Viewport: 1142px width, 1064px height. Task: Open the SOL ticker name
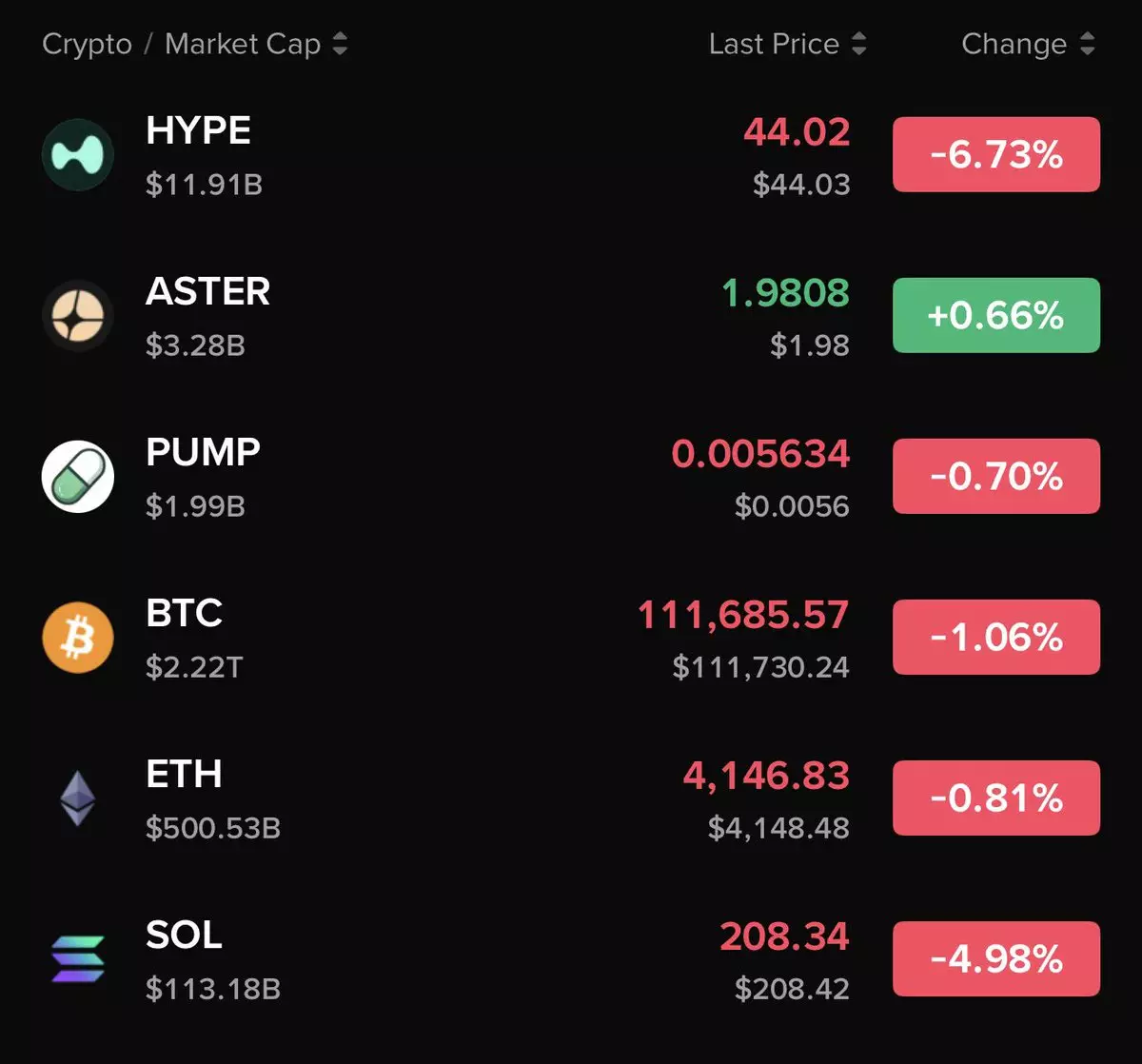pos(184,936)
